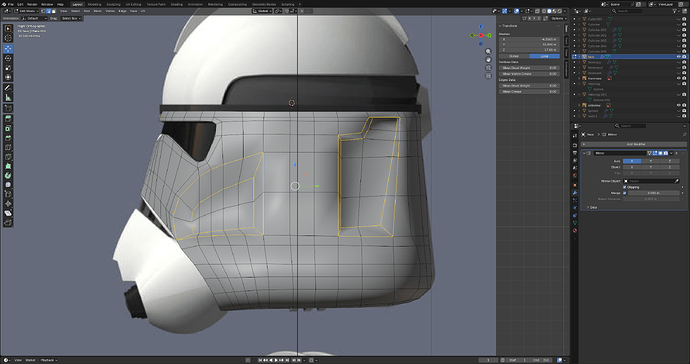
Task: Open the Mesh menu in viewport header
Action: (x=98, y=11)
